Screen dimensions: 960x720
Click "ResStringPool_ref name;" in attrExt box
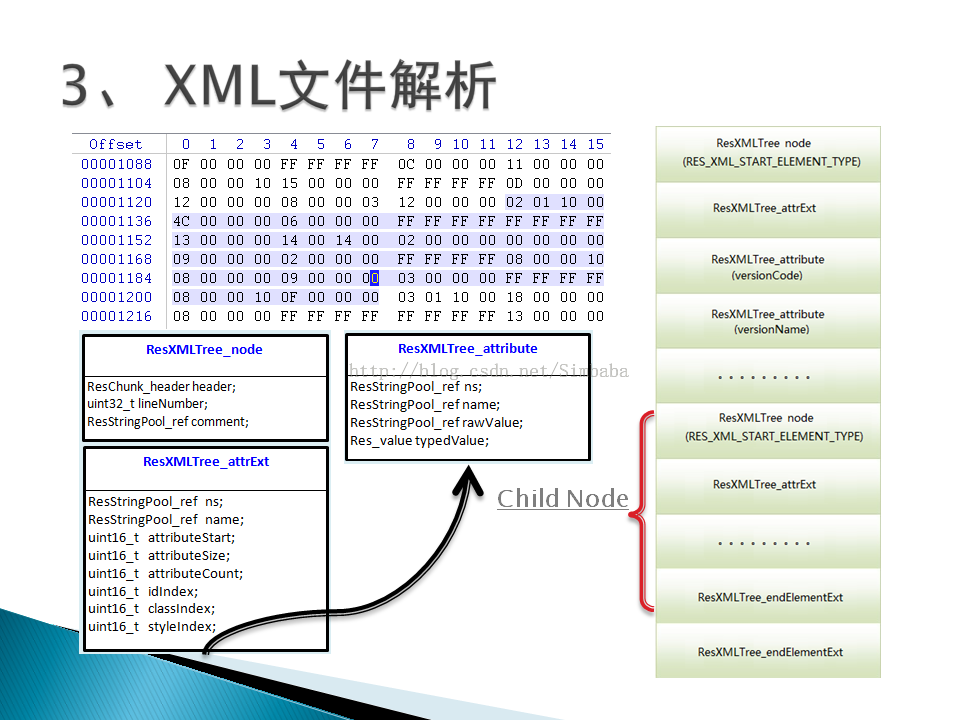pyautogui.click(x=166, y=519)
